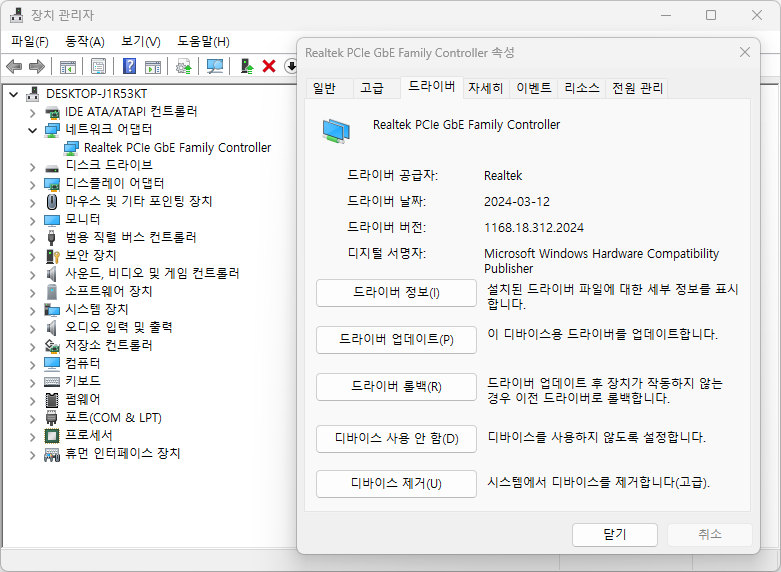Expand the 시스템 장치 category
This screenshot has width=781, height=572.
coord(32,311)
